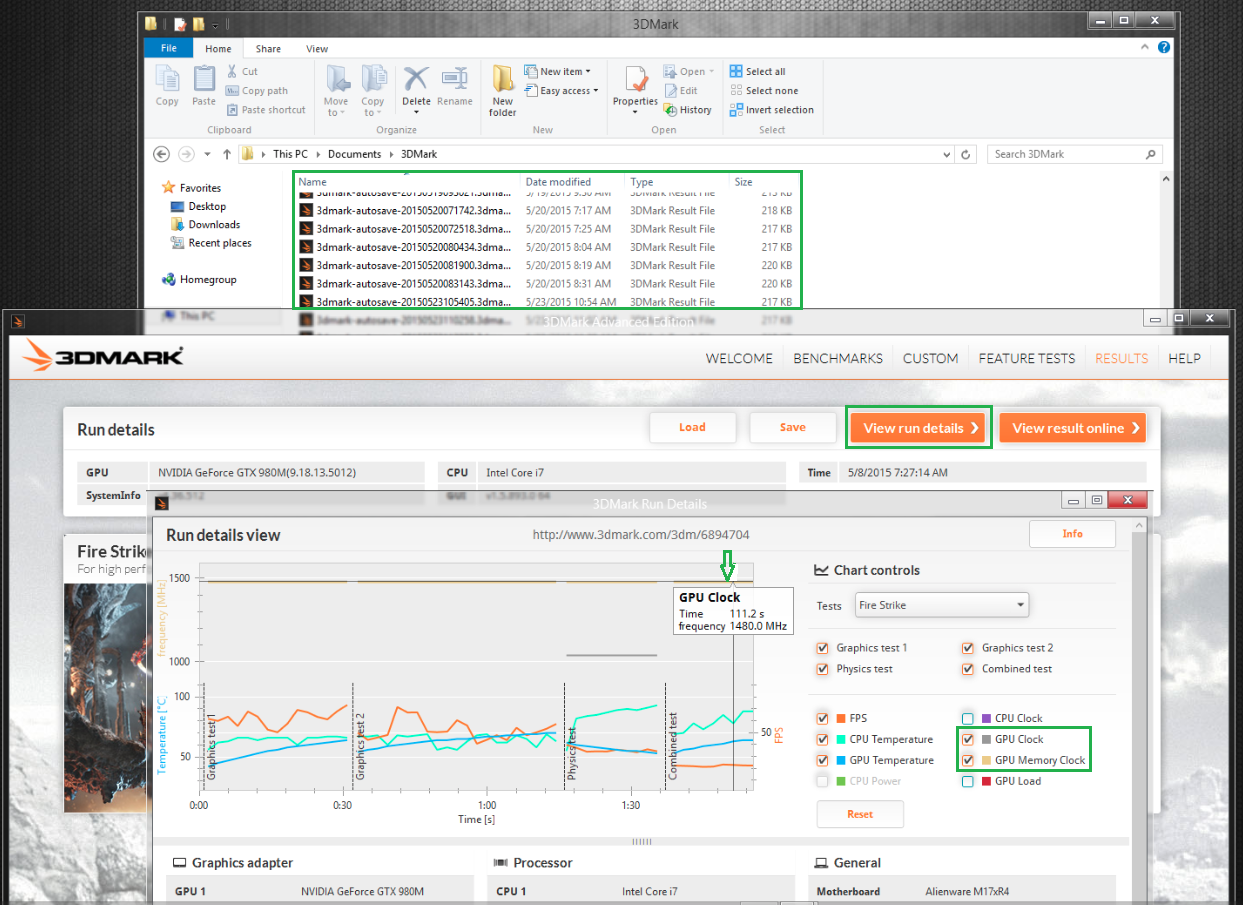1243x905 pixels.
Task: Click the Info button
Action: click(1072, 534)
